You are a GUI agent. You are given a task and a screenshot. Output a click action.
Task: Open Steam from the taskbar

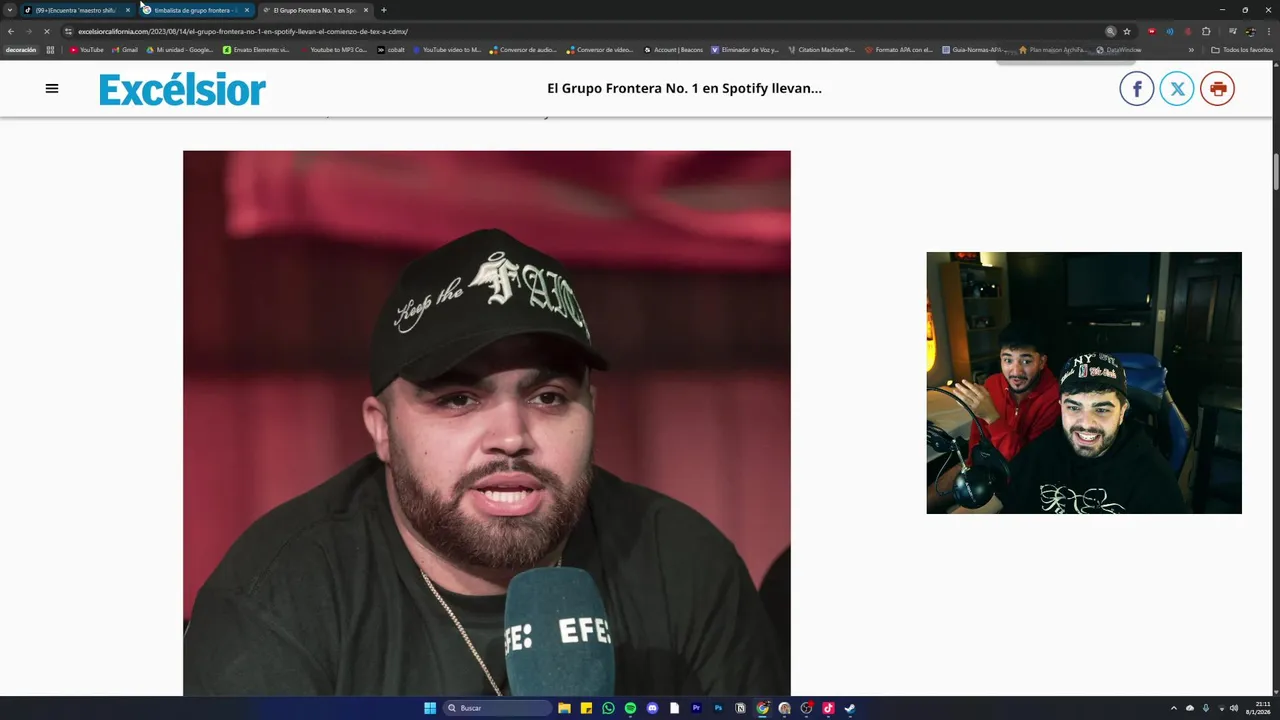tap(850, 708)
